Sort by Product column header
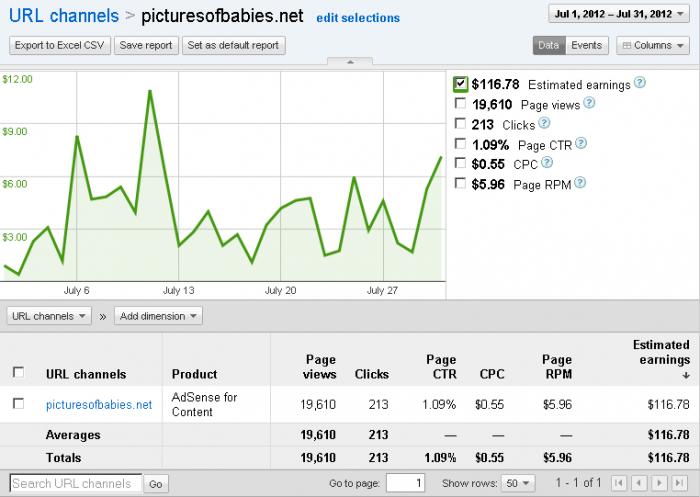The height and width of the screenshot is (497, 700). click(194, 374)
